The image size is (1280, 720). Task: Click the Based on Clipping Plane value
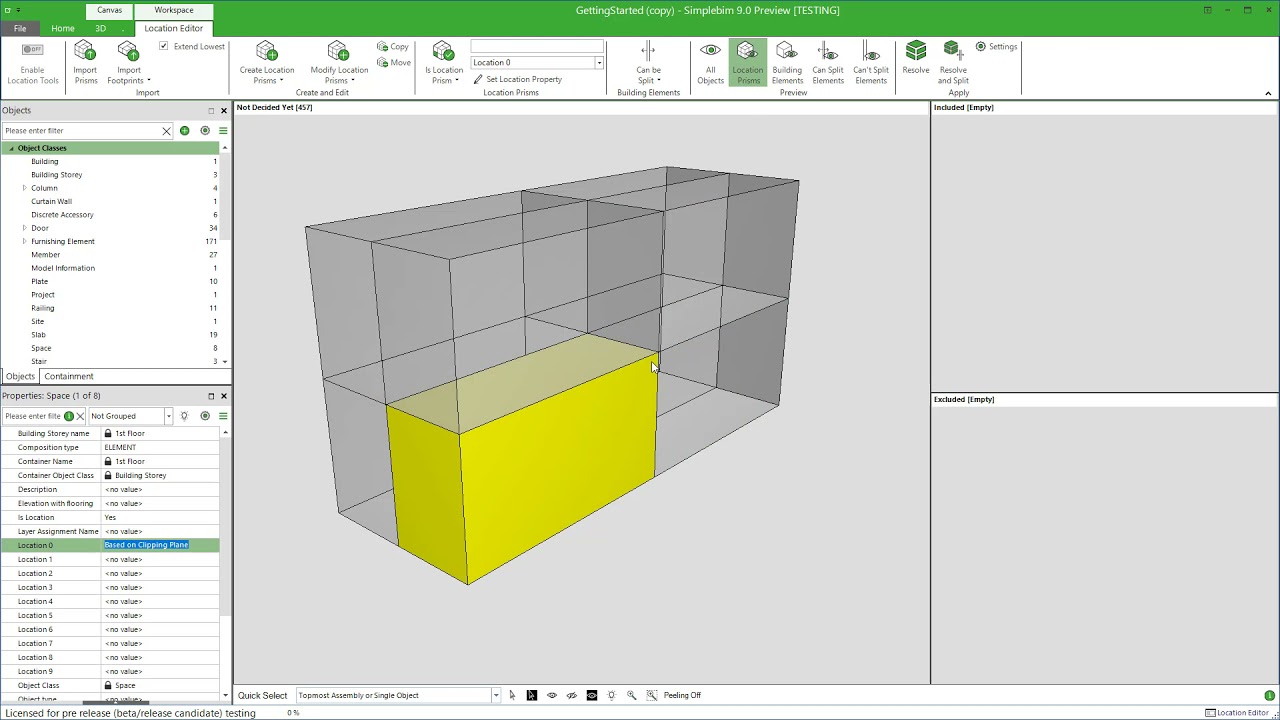point(146,545)
